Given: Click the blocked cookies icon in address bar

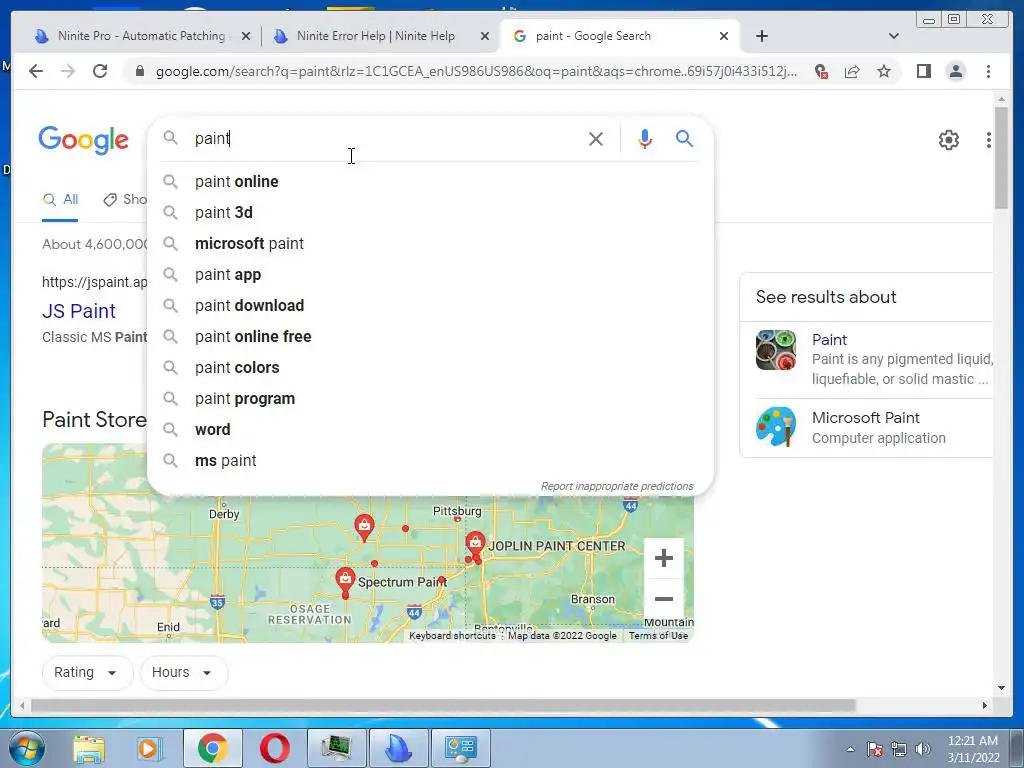Looking at the screenshot, I should (x=821, y=71).
